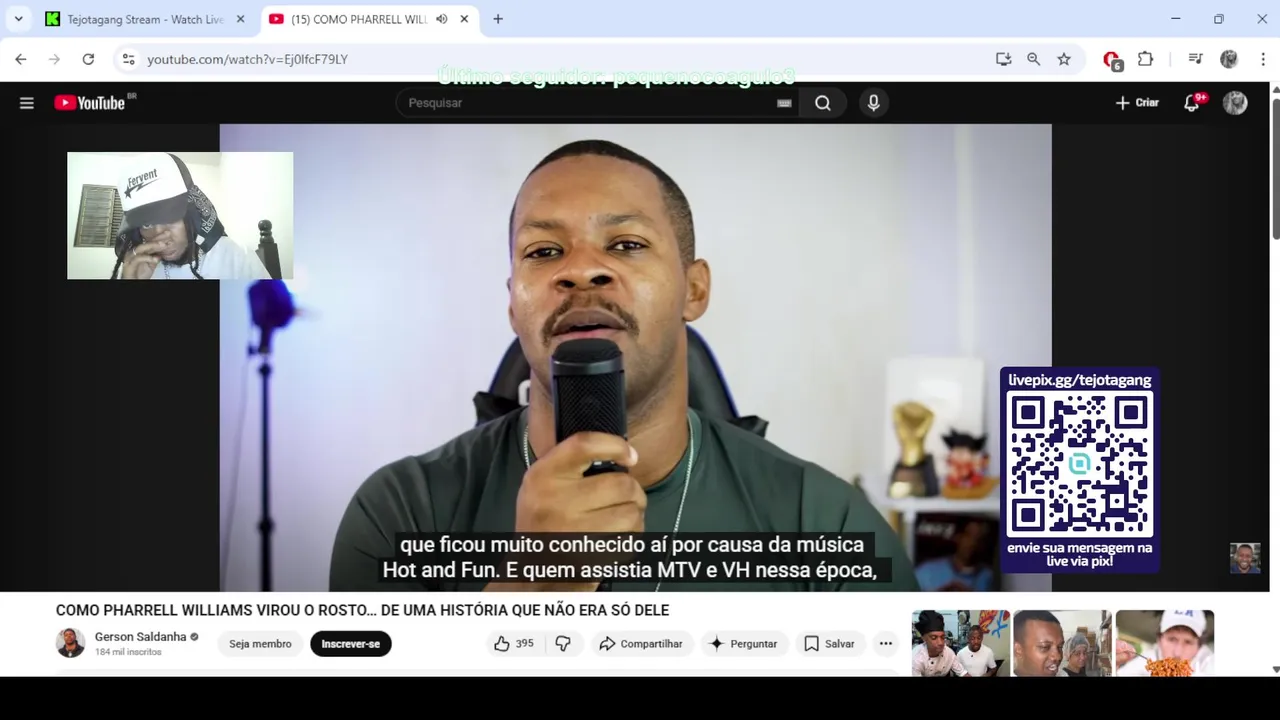Mute the YouTube tab's audio speaker icon
This screenshot has width=1280, height=720.
(x=441, y=19)
